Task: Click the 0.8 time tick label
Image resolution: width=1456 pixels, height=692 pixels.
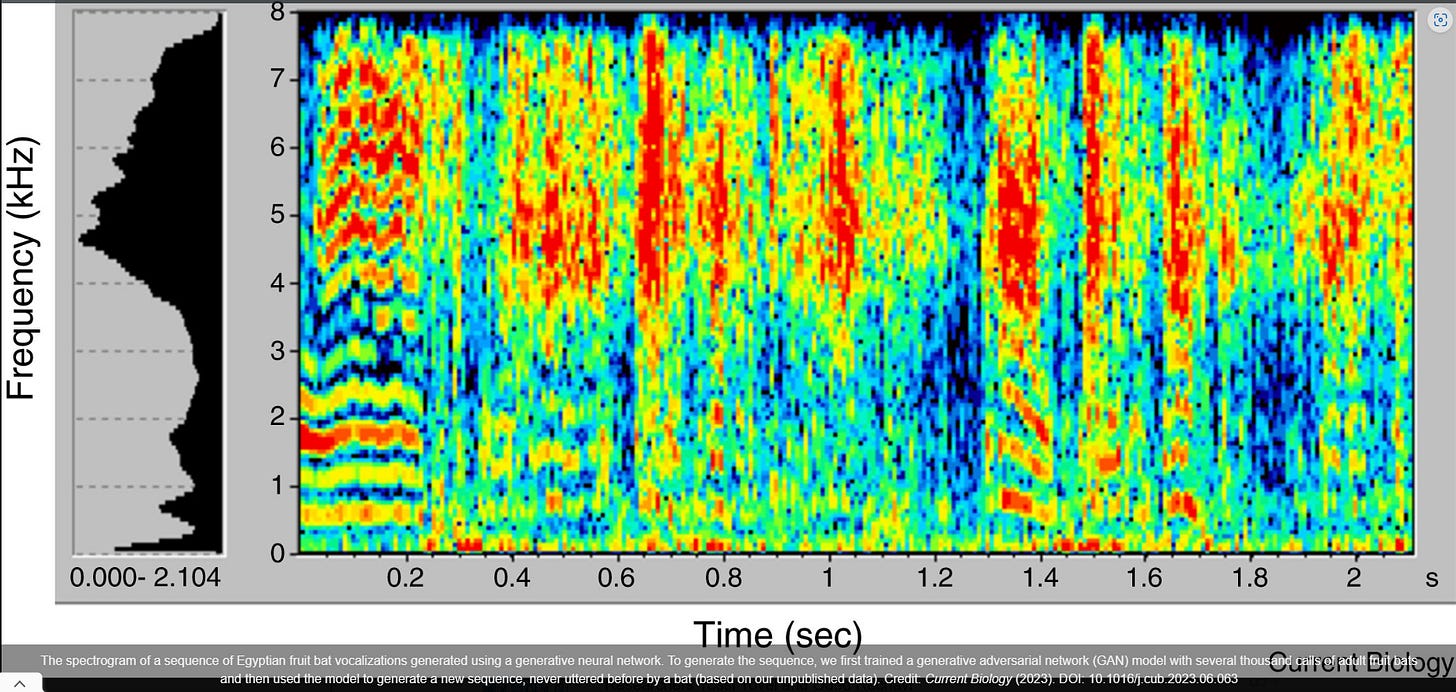Action: click(x=723, y=580)
